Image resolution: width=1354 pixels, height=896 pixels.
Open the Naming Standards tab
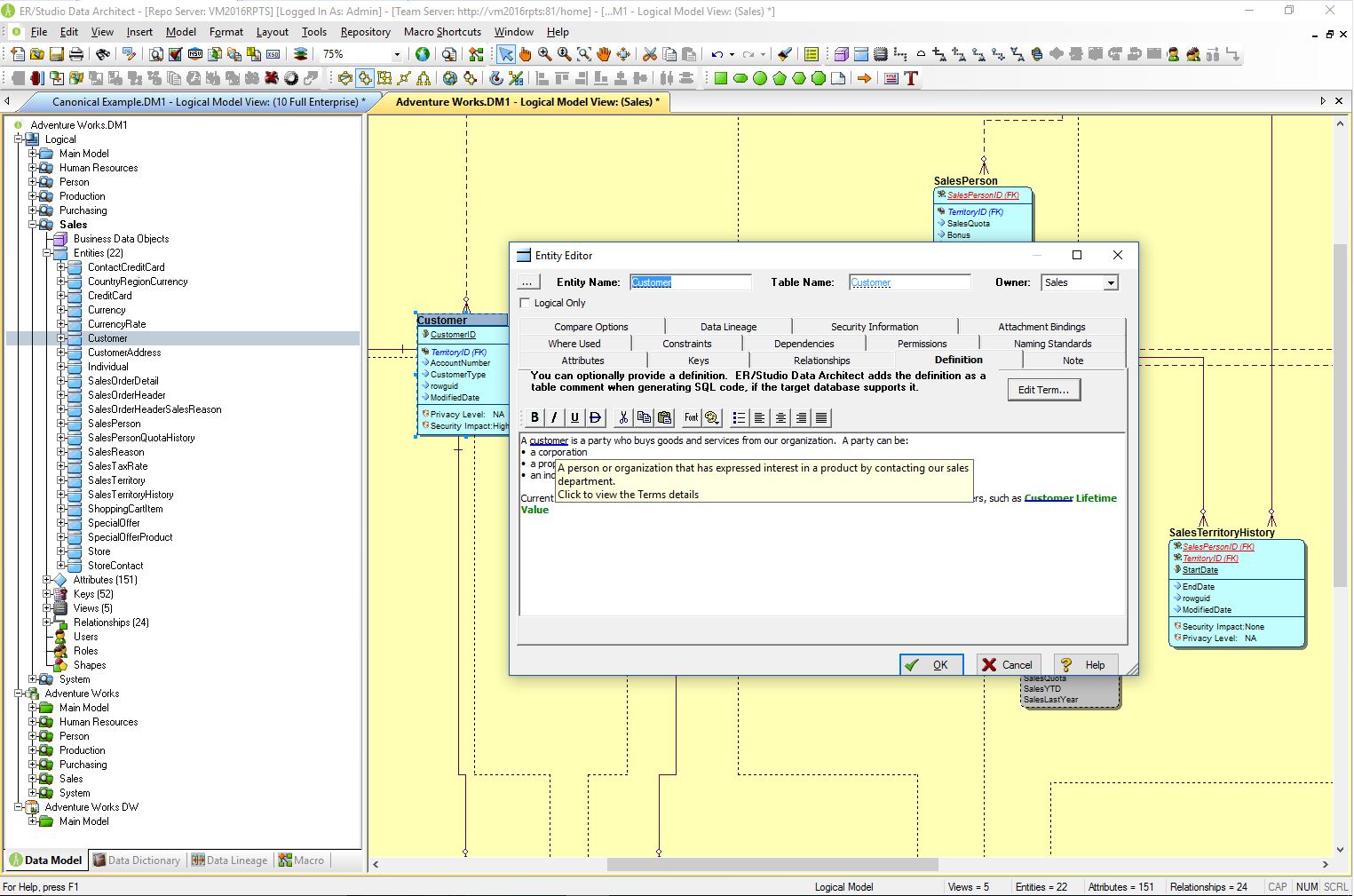tap(1052, 344)
